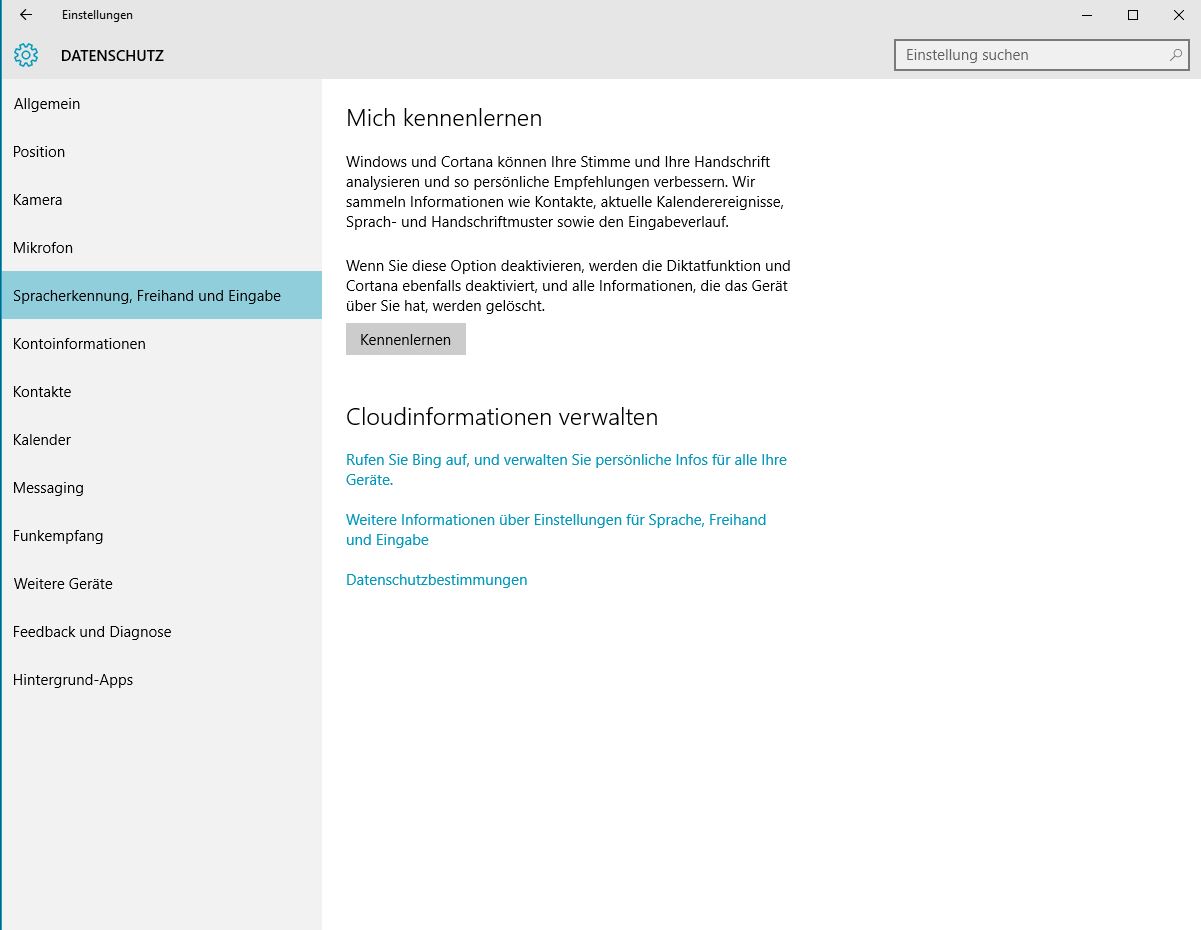Select Weitere Geräte in sidebar

point(161,584)
